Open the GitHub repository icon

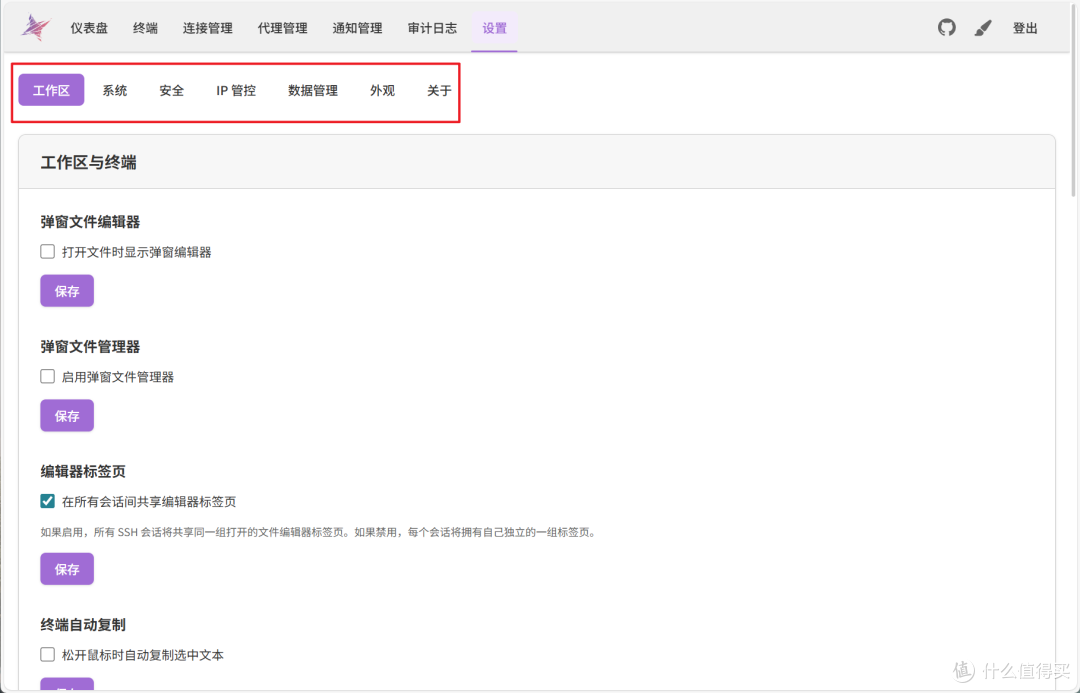click(x=946, y=28)
